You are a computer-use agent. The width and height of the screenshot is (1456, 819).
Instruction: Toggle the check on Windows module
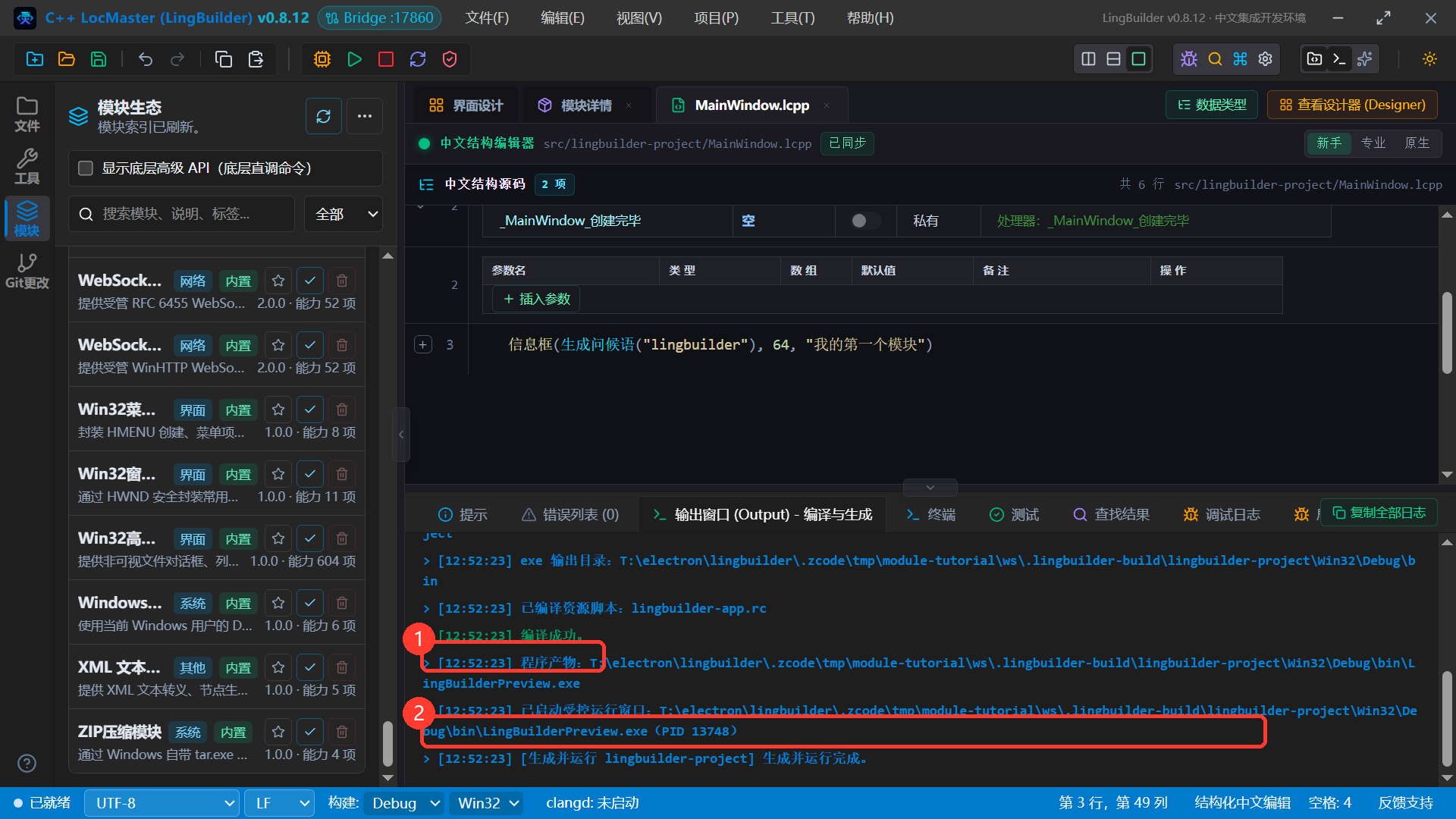310,603
